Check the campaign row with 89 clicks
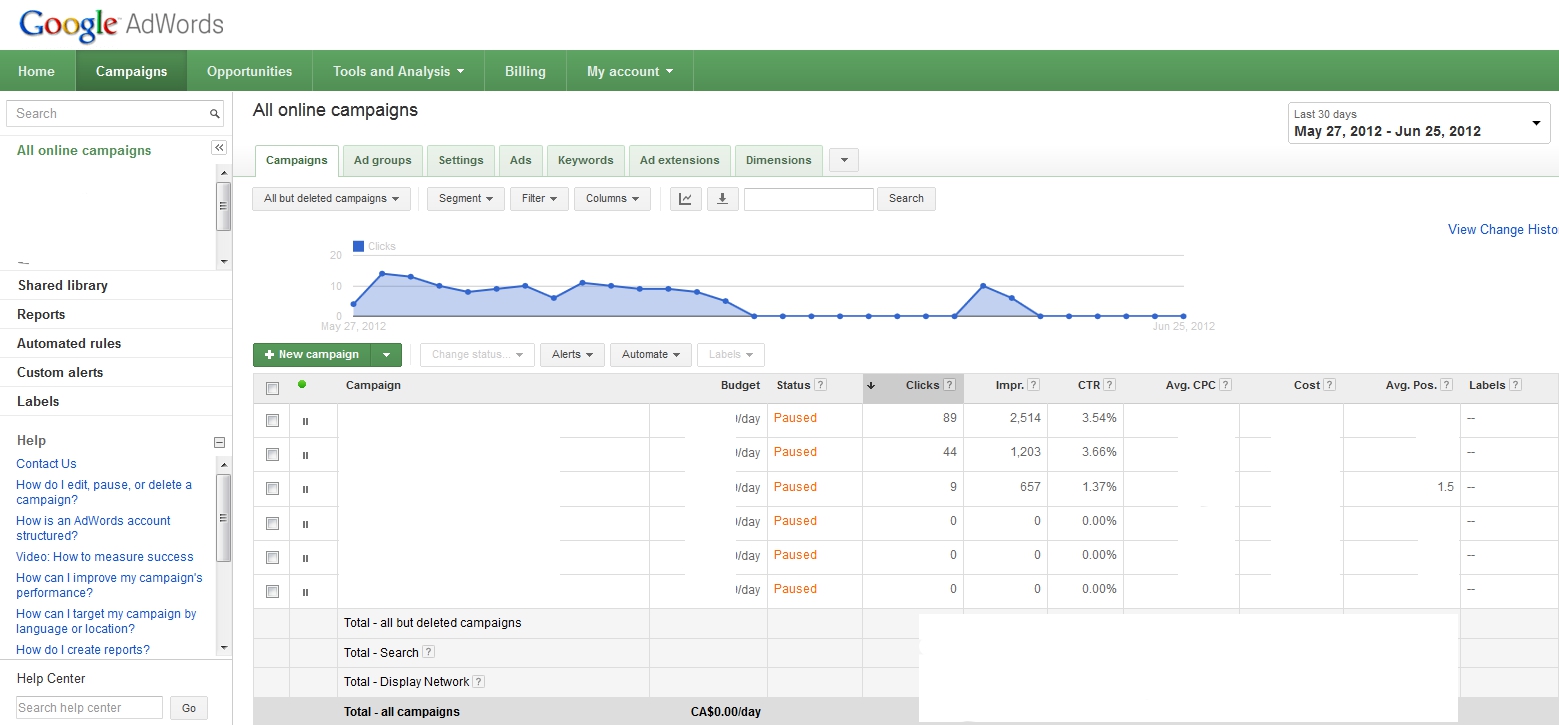This screenshot has width=1559, height=725. [x=272, y=421]
